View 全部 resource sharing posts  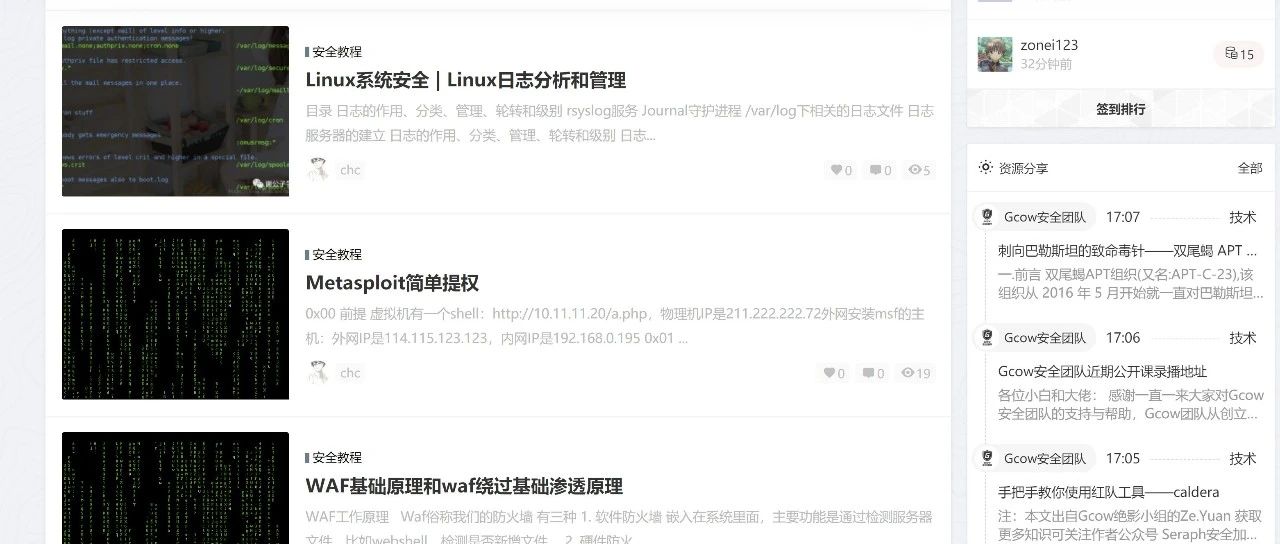coord(1250,168)
